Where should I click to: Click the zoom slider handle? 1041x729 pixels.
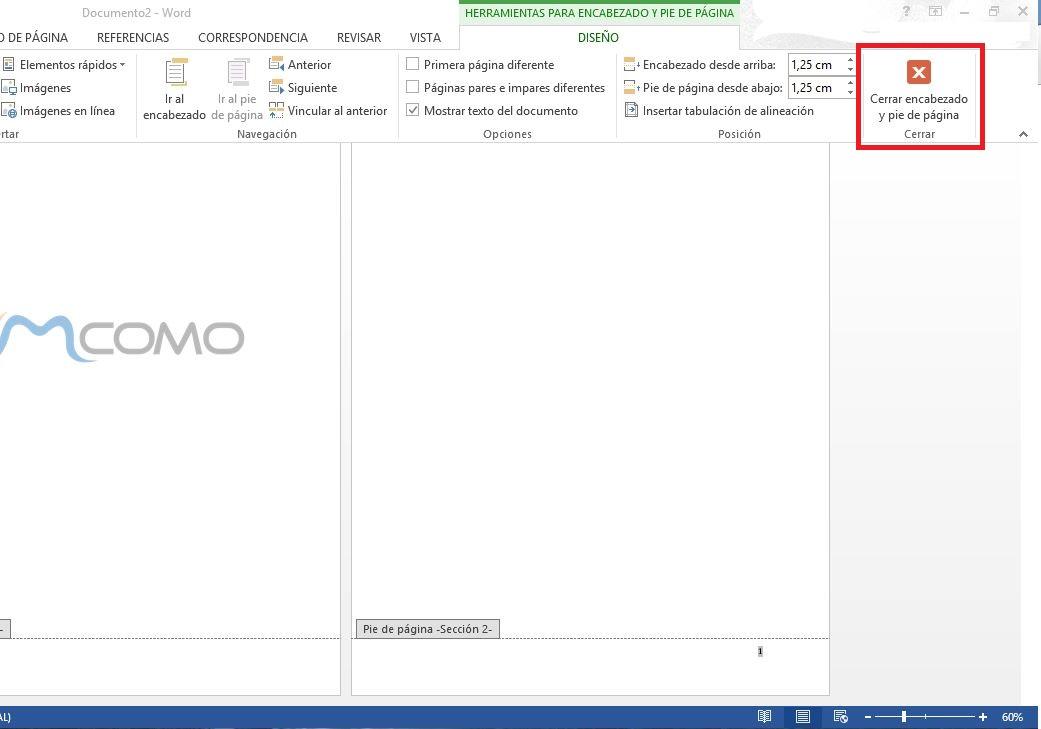[904, 717]
